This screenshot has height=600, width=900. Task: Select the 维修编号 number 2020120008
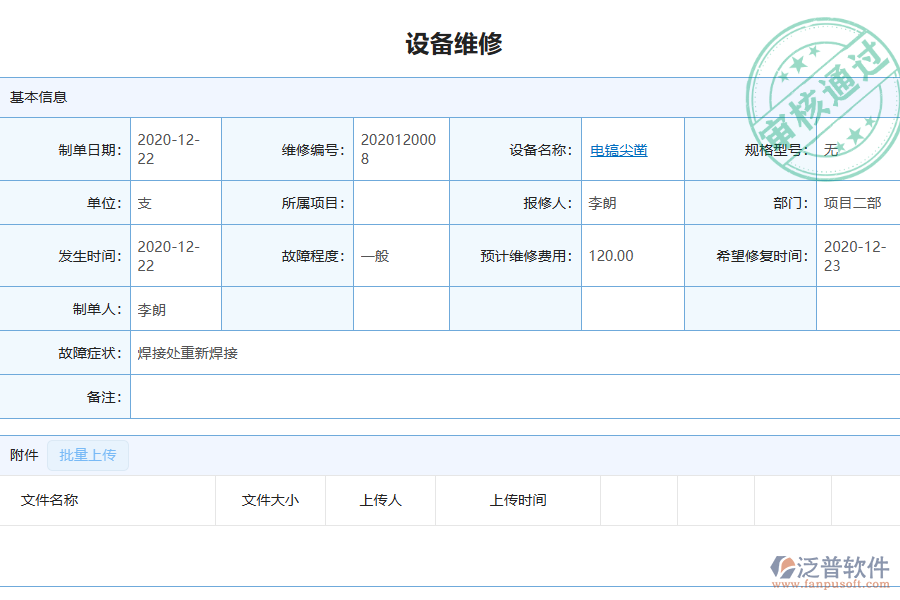tap(398, 149)
